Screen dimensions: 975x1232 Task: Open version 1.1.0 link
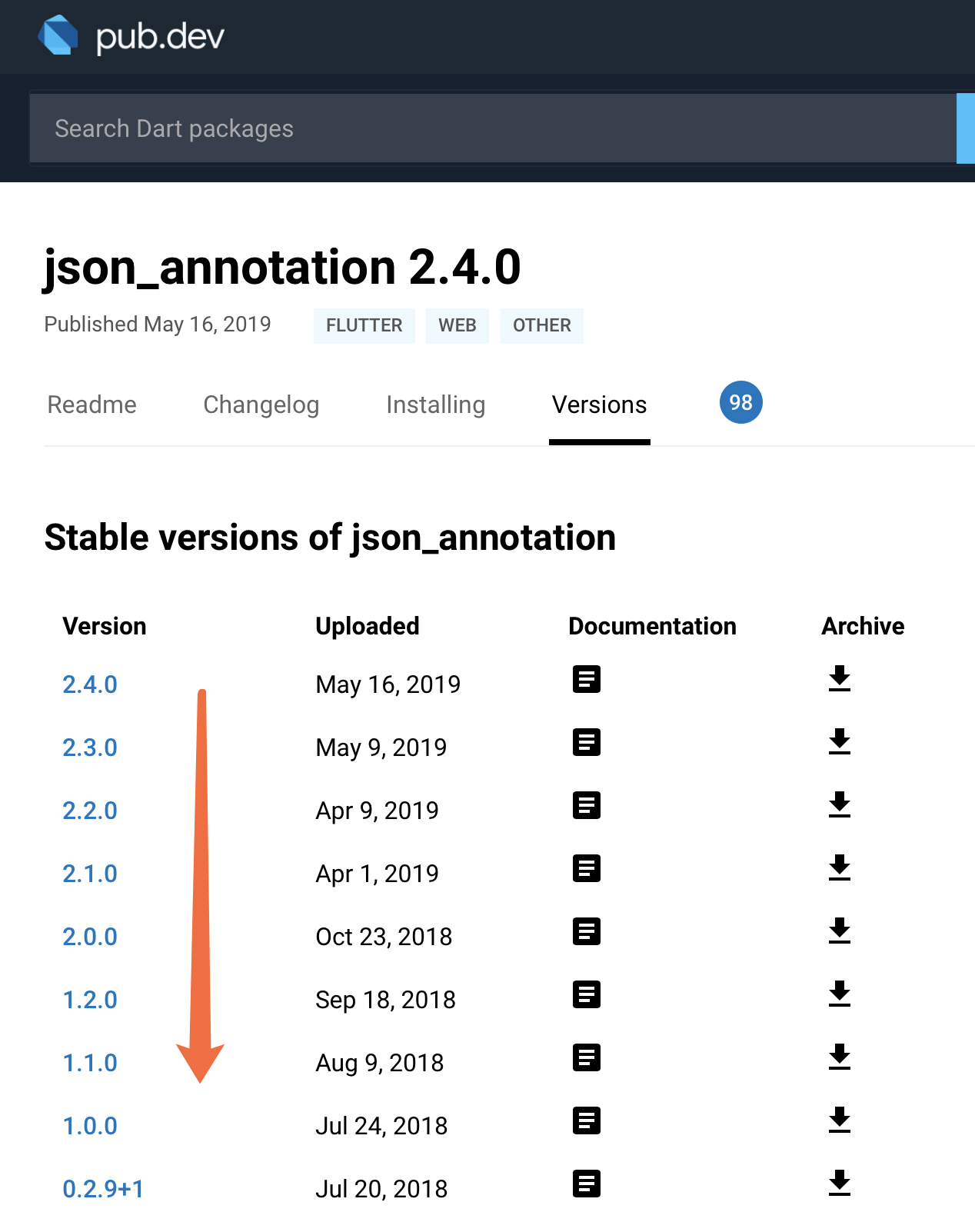point(90,1063)
